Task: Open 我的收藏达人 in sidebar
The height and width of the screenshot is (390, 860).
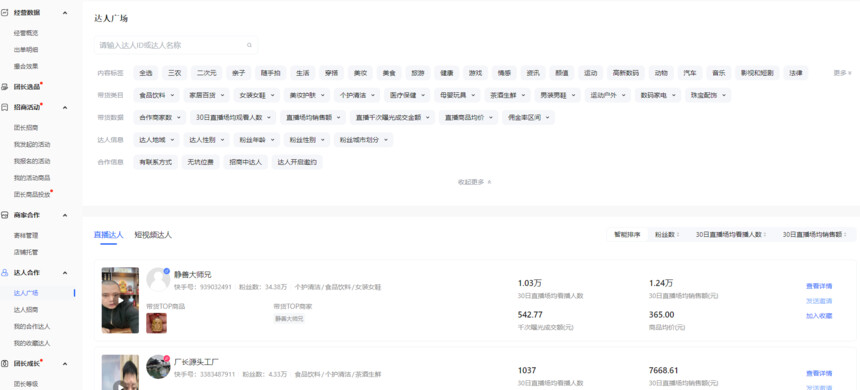Action: pos(32,343)
